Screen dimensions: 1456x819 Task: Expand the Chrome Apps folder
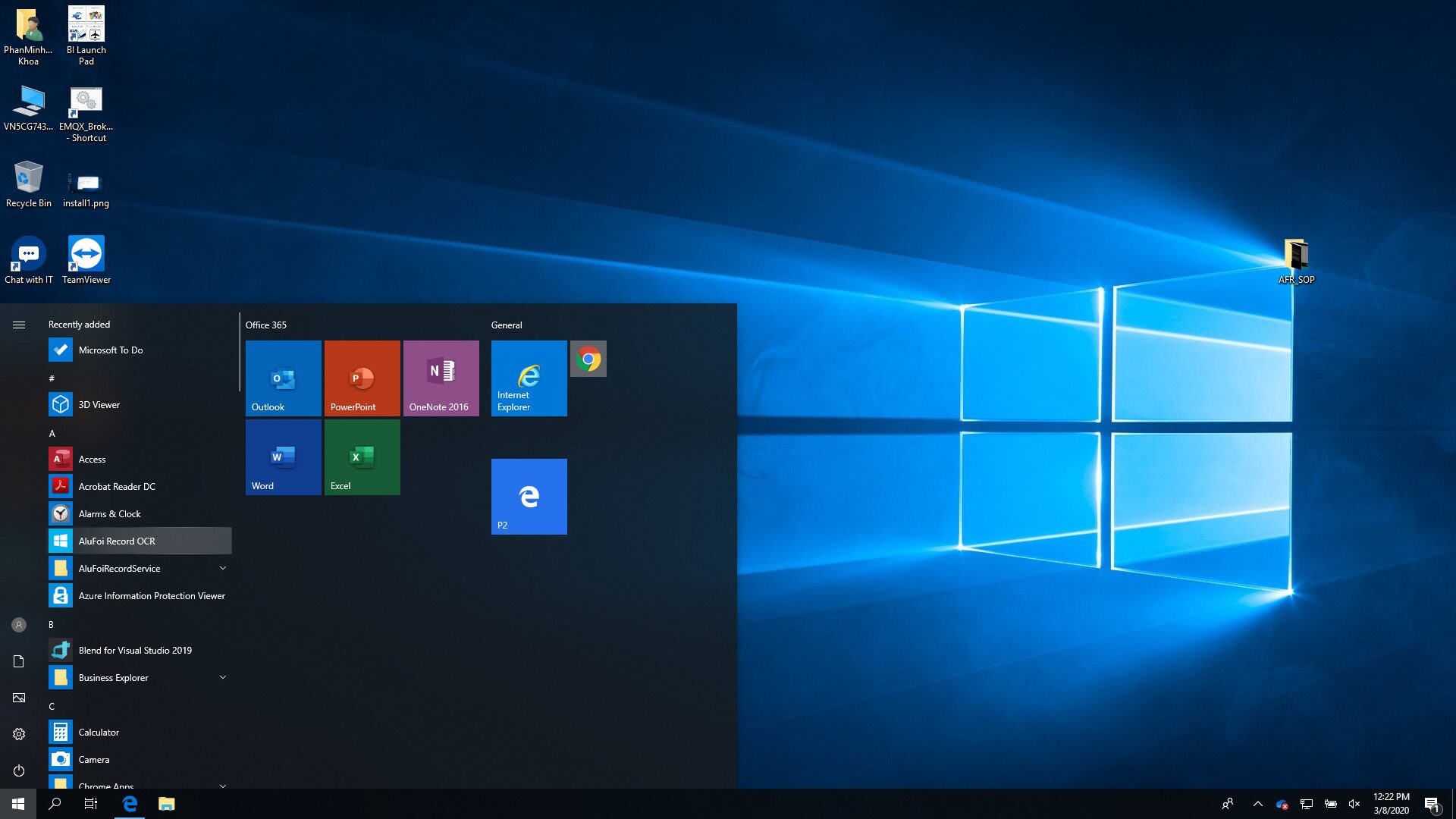click(140, 782)
